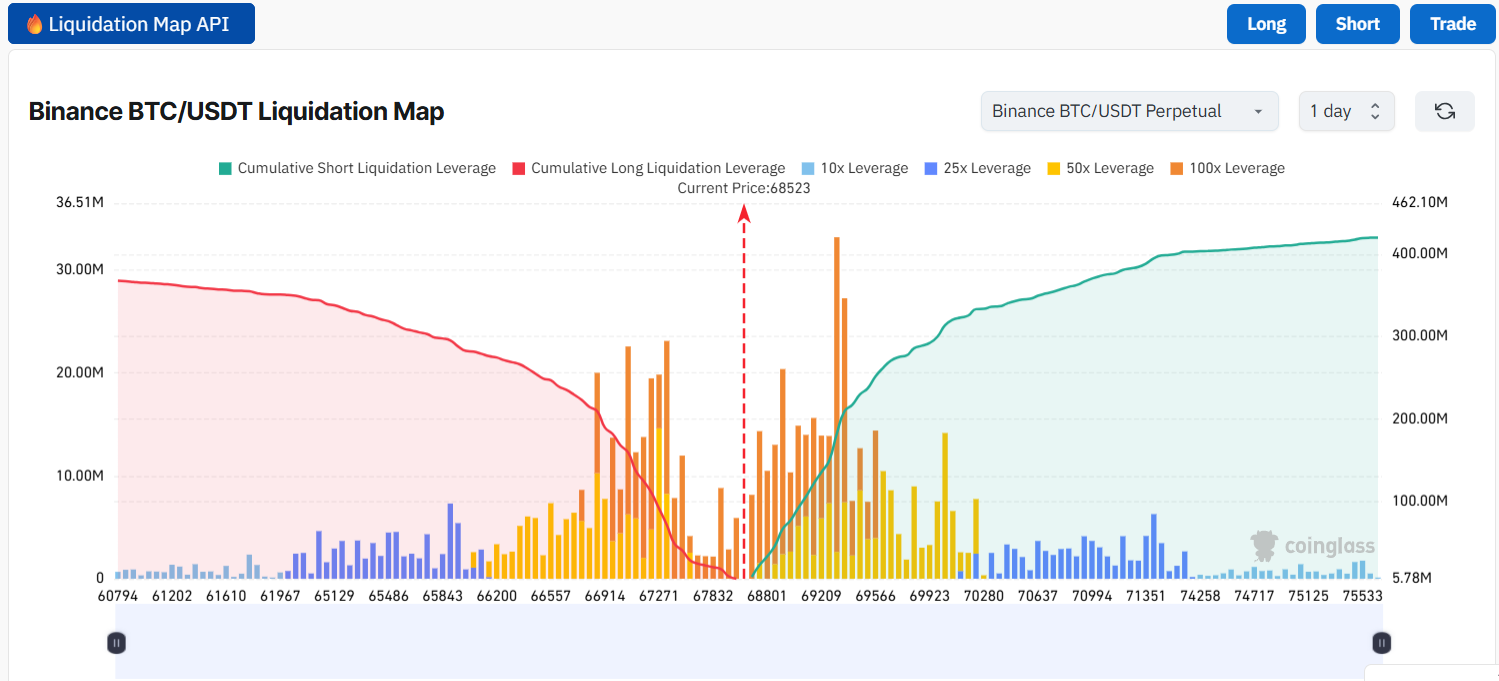Hide the 10x Leverage series
This screenshot has height=681, width=1499.
[x=854, y=168]
